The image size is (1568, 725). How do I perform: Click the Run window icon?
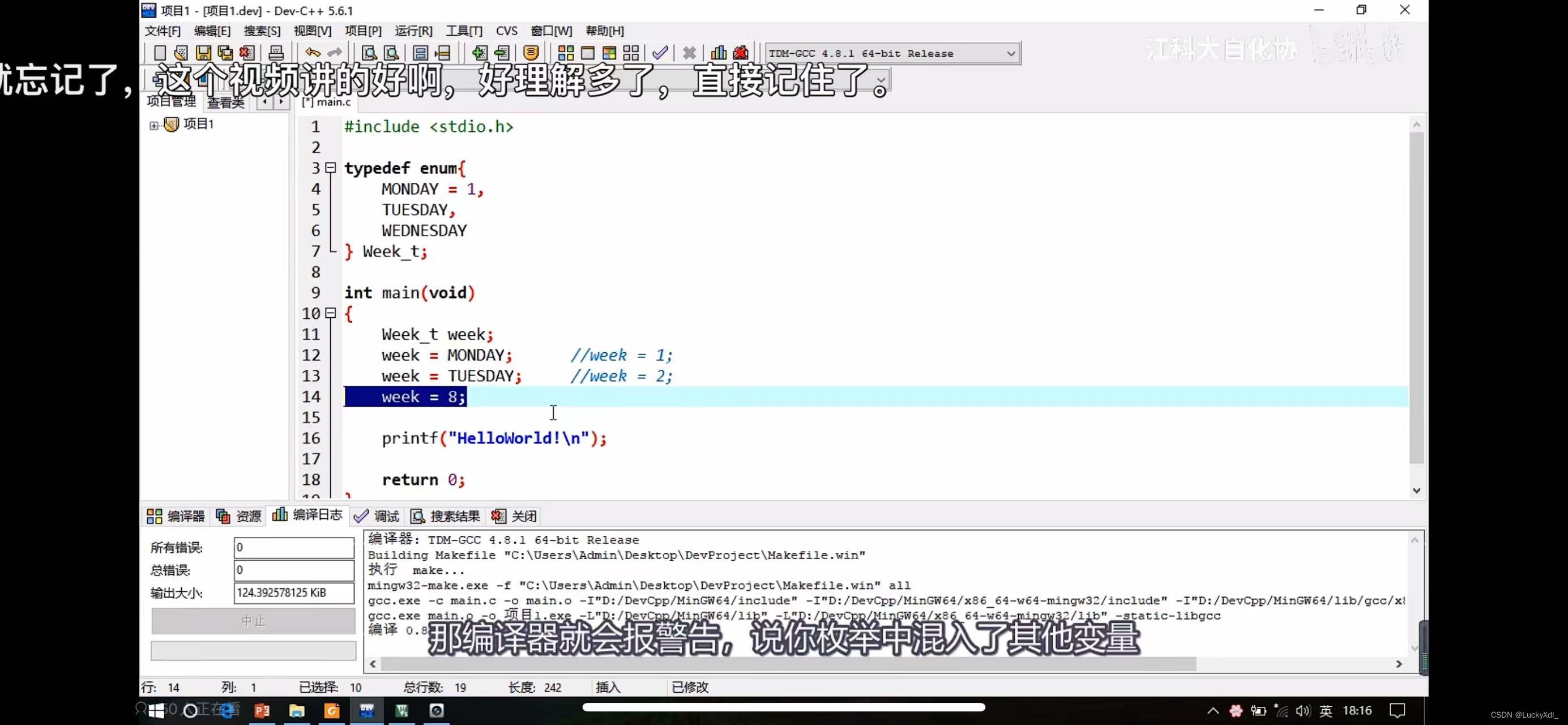(x=587, y=53)
